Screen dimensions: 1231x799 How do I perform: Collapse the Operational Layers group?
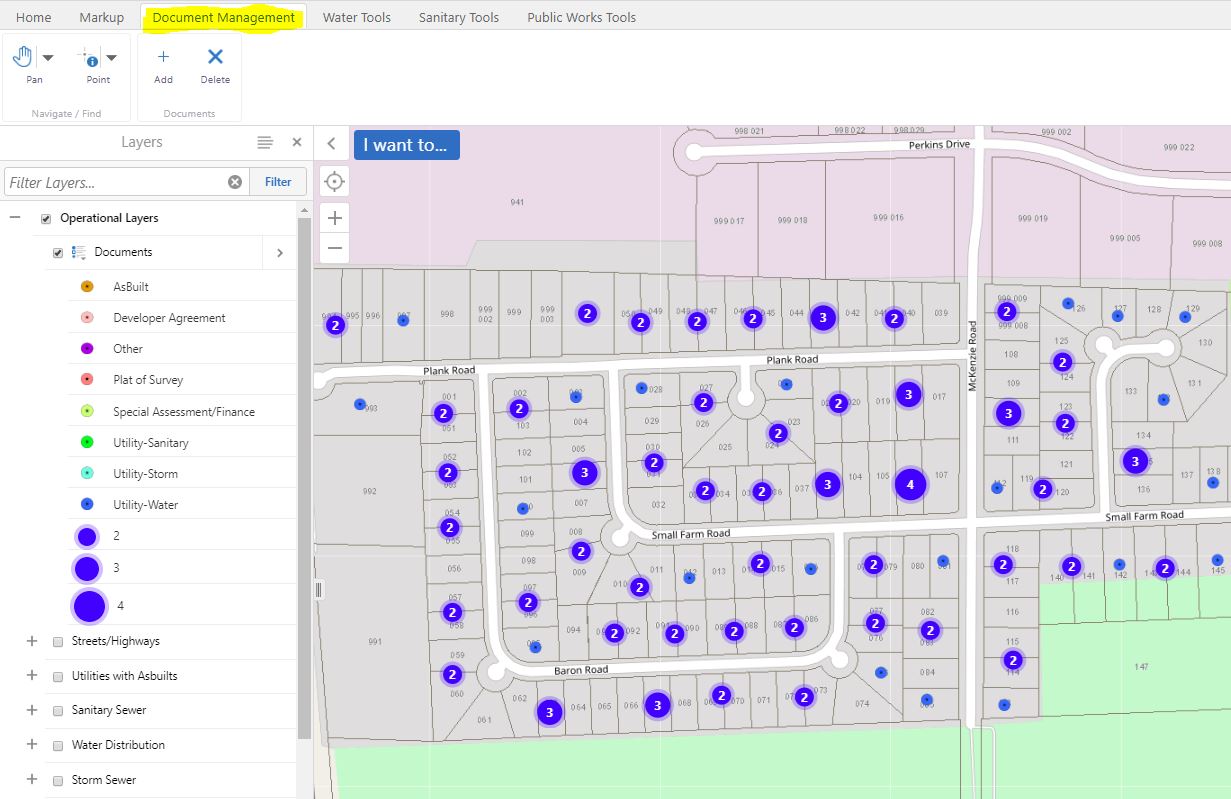[x=15, y=218]
